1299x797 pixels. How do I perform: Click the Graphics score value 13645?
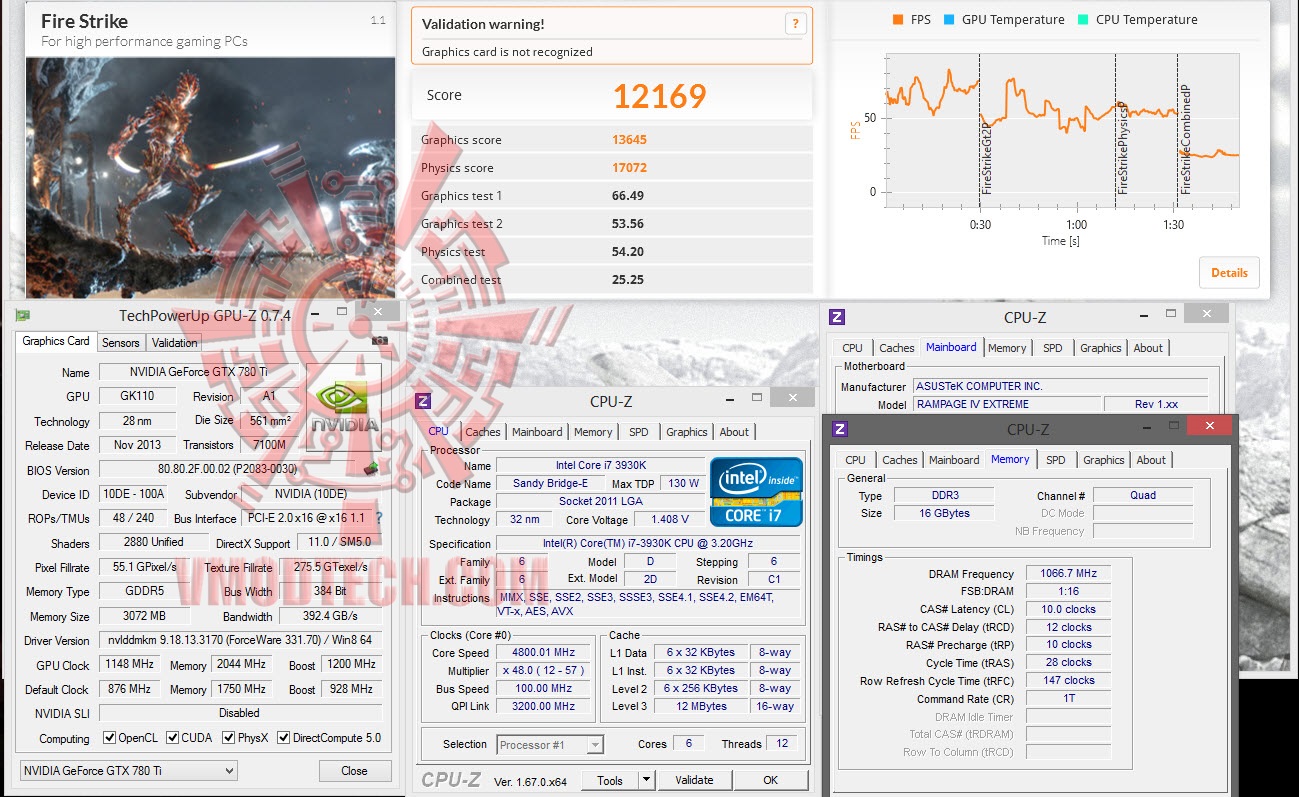tap(630, 140)
